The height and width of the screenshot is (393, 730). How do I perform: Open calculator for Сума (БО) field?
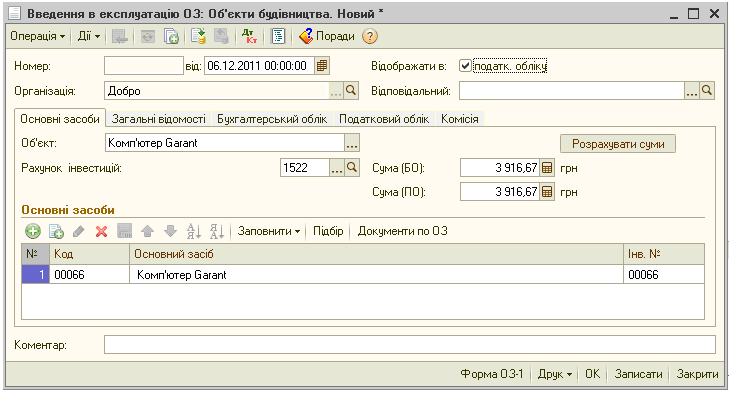click(547, 168)
